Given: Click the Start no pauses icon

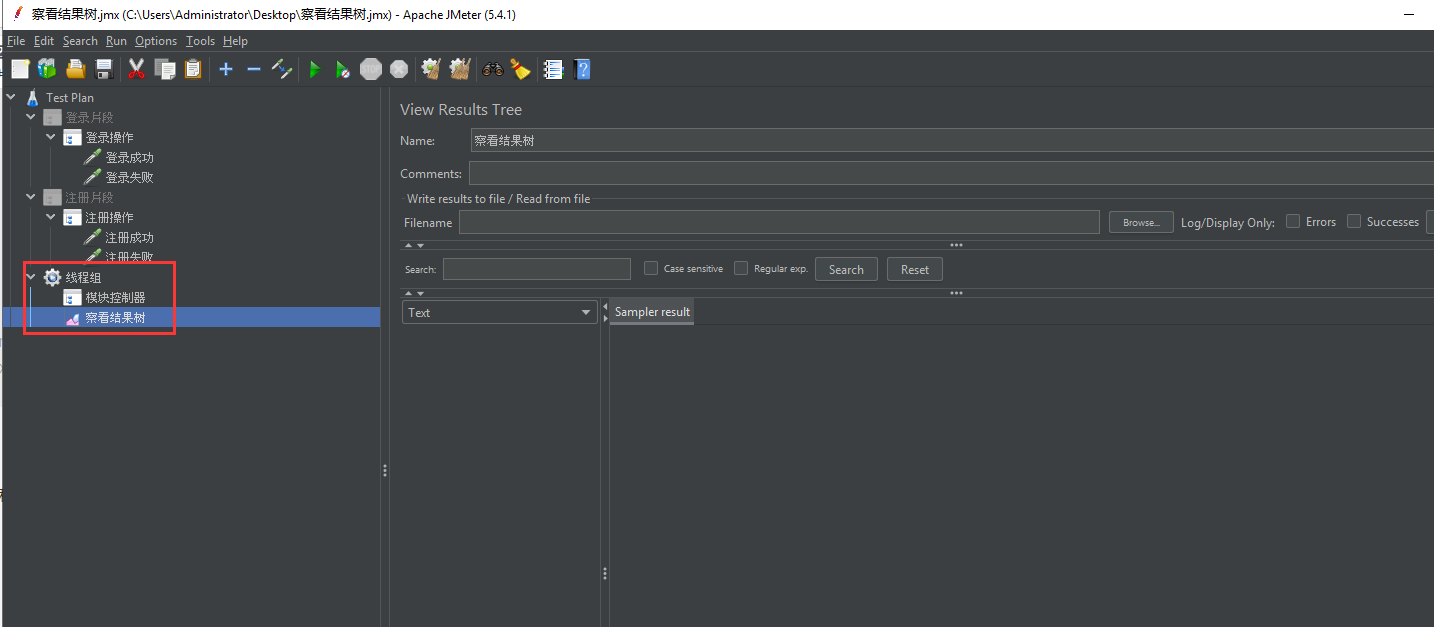Looking at the screenshot, I should click(343, 69).
